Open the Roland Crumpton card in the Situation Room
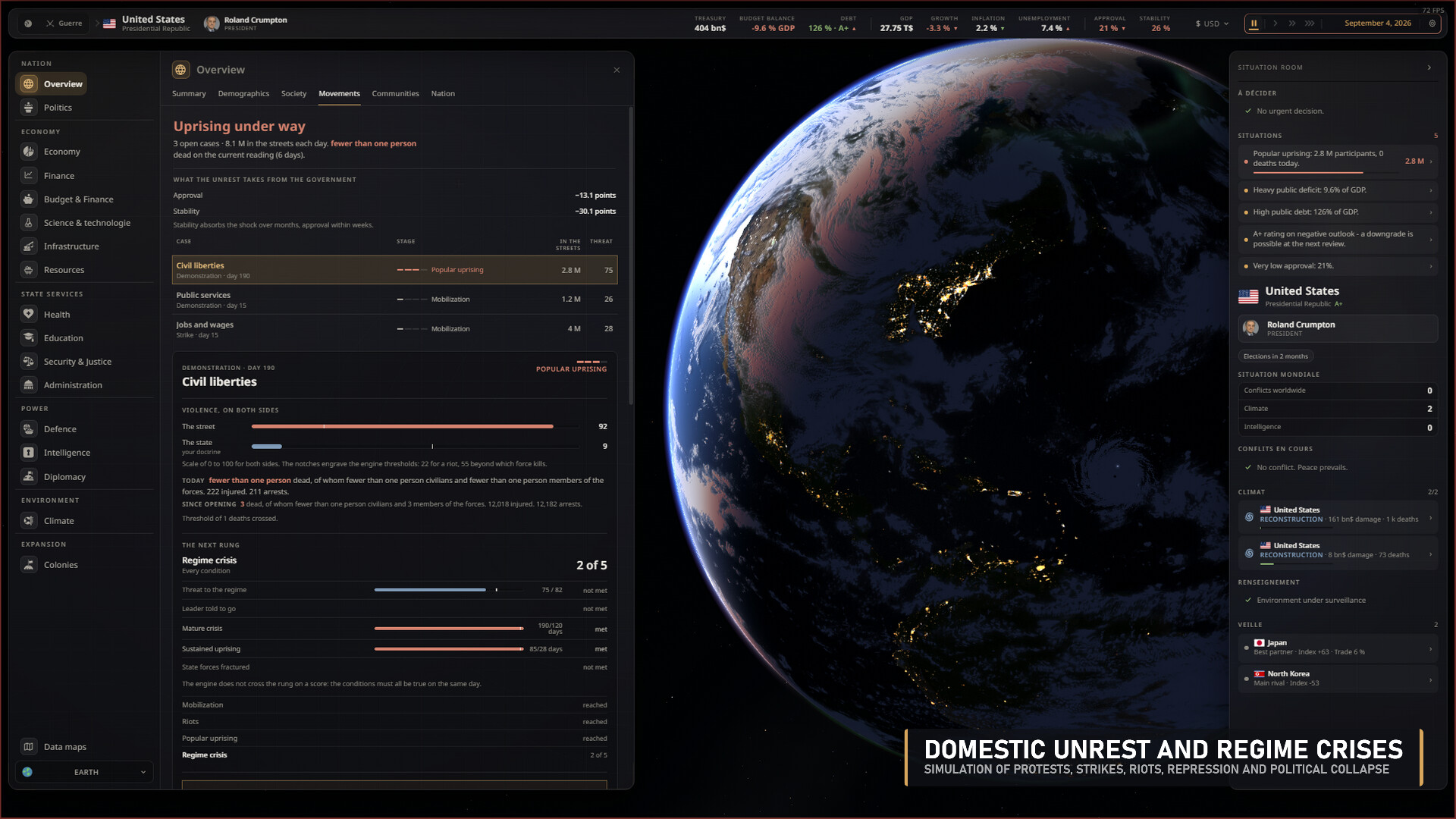This screenshot has width=1456, height=819. point(1338,328)
